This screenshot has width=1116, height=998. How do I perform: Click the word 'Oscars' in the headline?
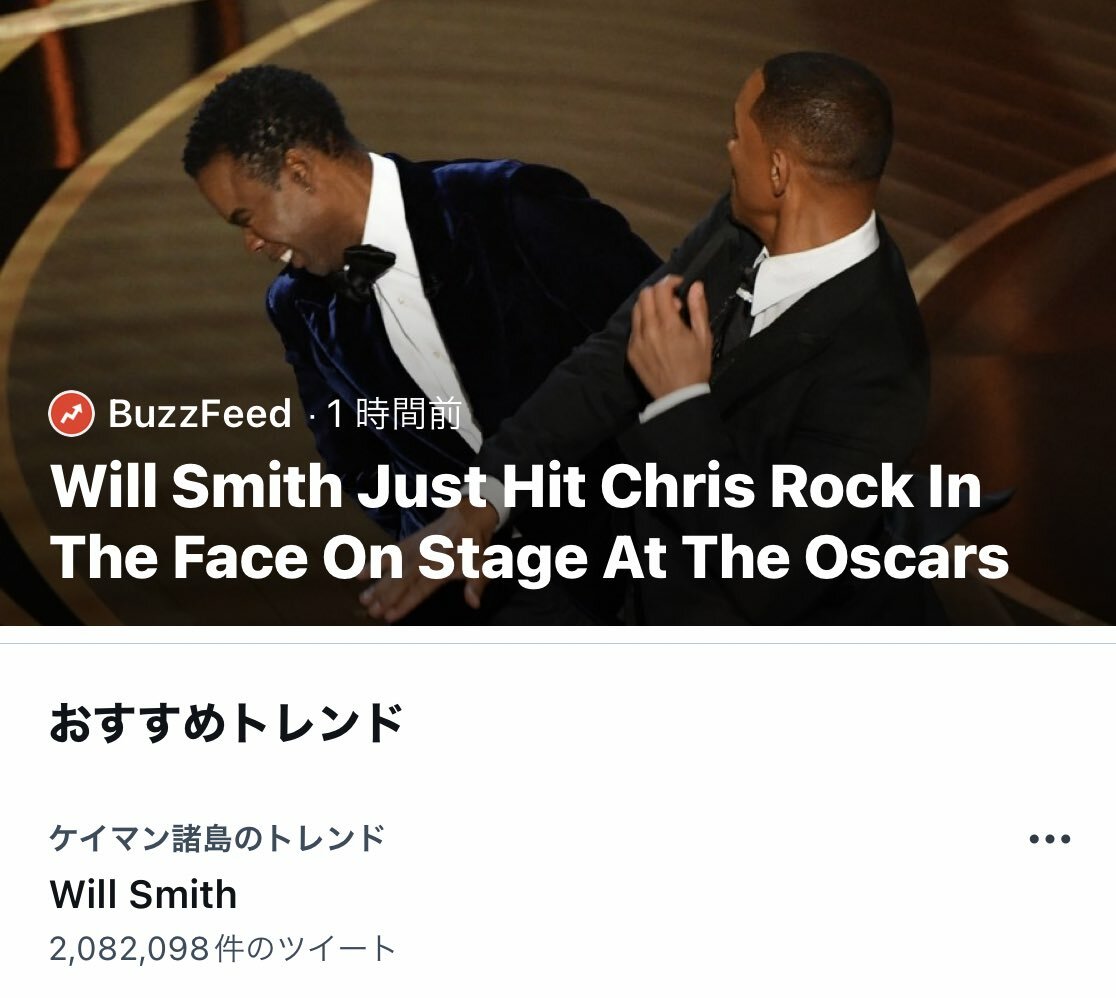pos(907,558)
